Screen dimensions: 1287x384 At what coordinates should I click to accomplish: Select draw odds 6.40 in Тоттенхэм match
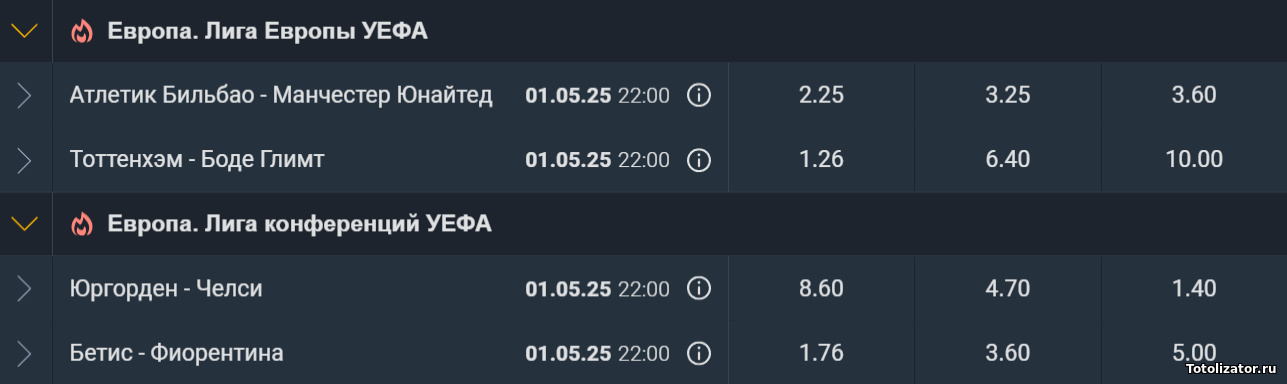[1008, 160]
